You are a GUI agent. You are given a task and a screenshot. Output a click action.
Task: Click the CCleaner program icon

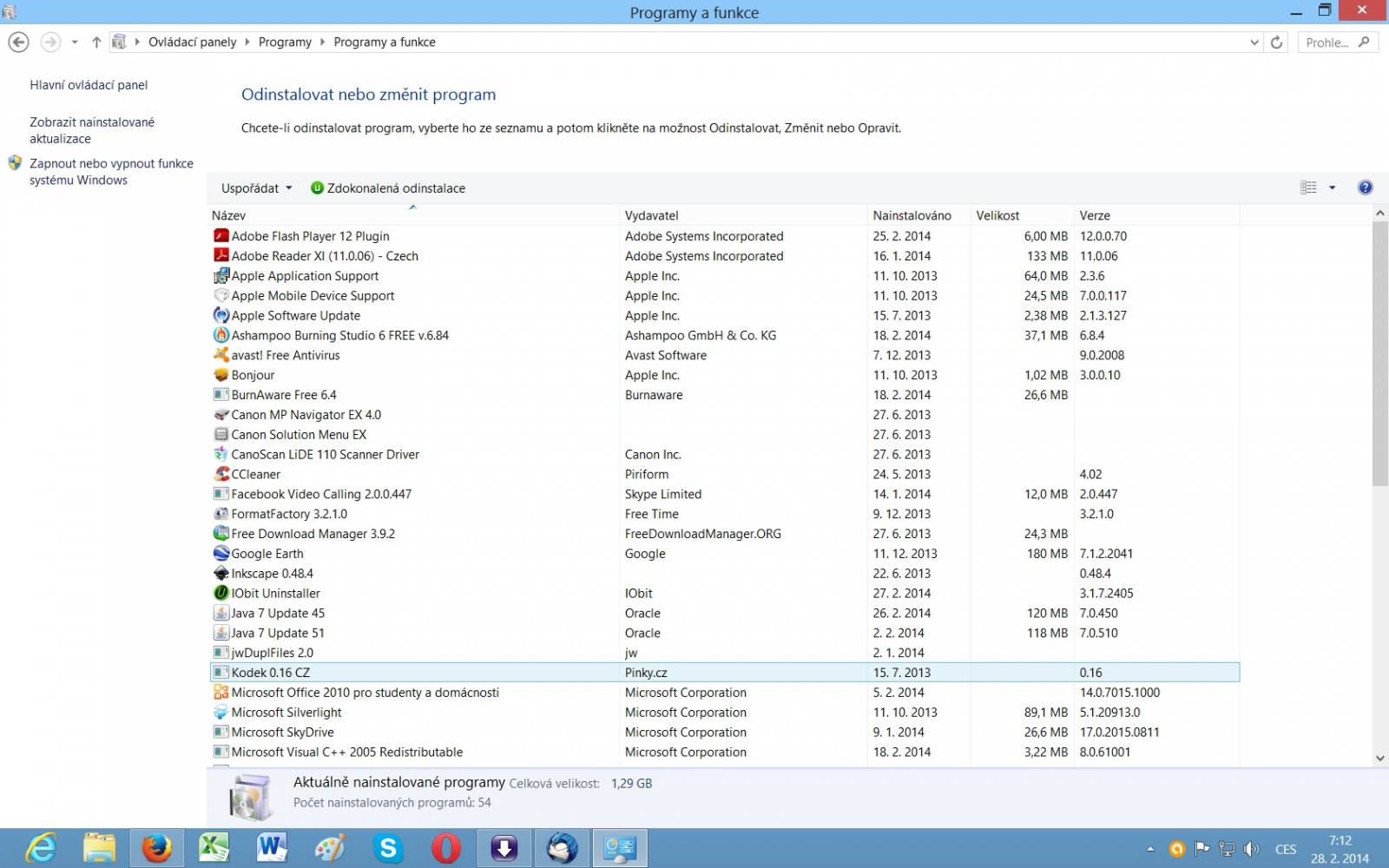pyautogui.click(x=221, y=474)
